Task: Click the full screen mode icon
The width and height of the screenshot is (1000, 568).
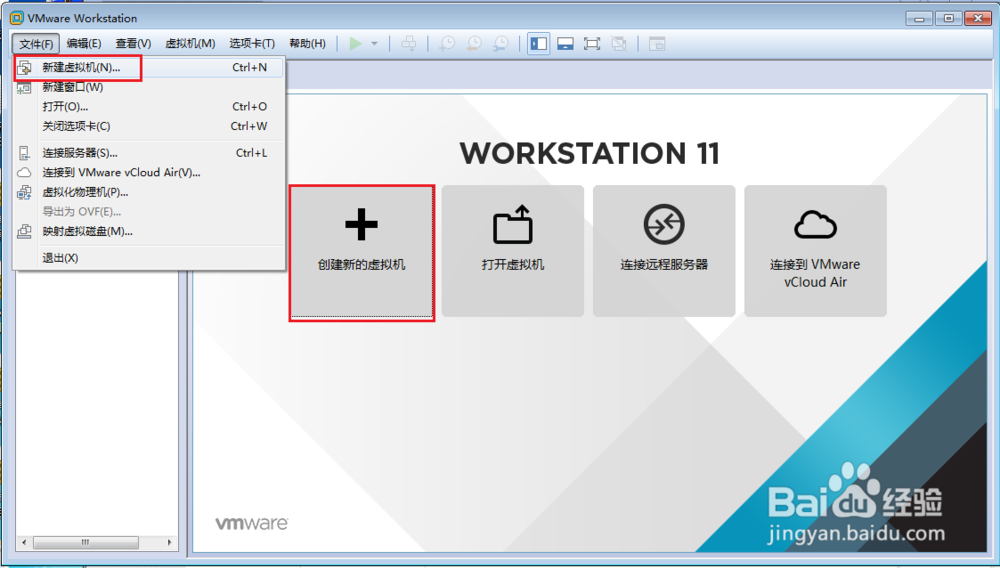Action: pos(592,43)
